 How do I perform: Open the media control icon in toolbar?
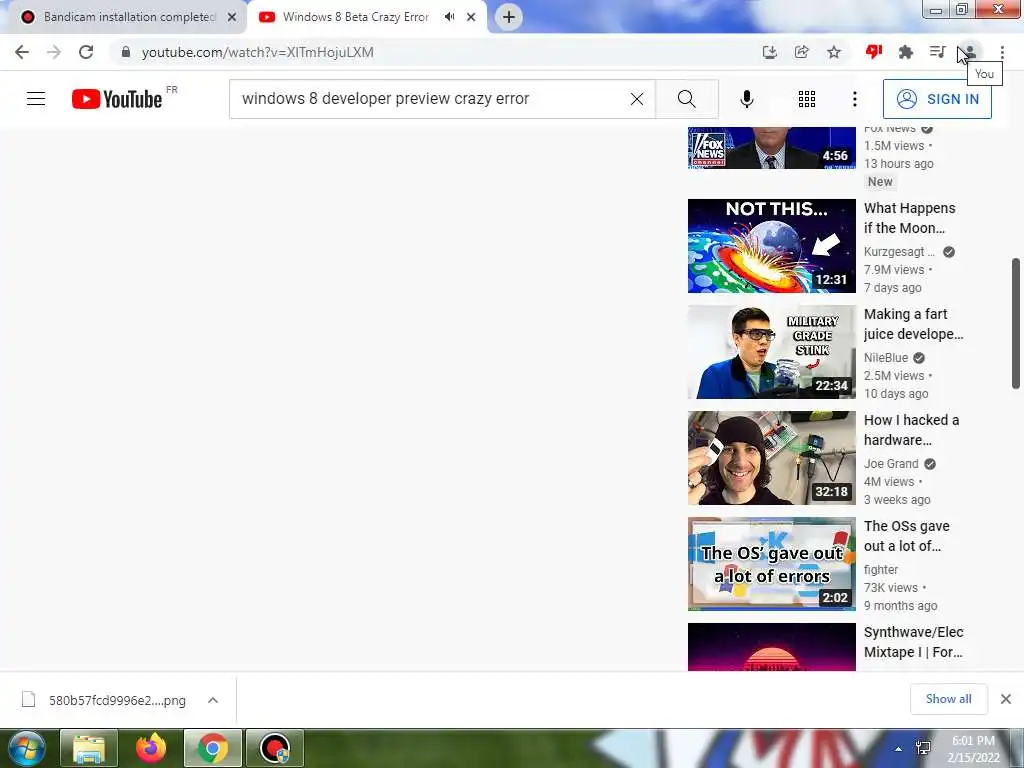click(938, 52)
